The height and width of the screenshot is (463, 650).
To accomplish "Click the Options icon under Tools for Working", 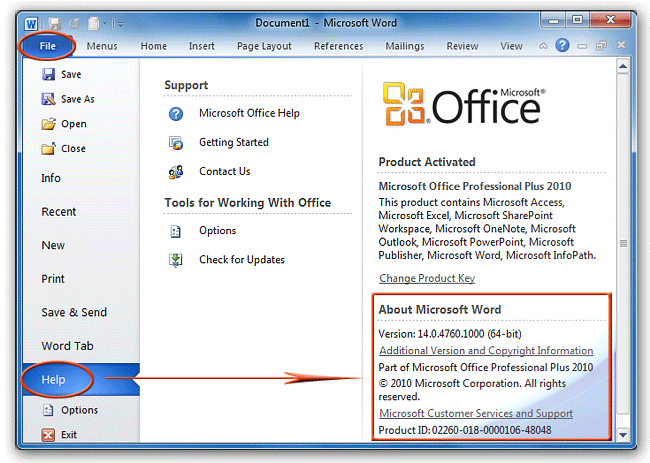I will [176, 231].
